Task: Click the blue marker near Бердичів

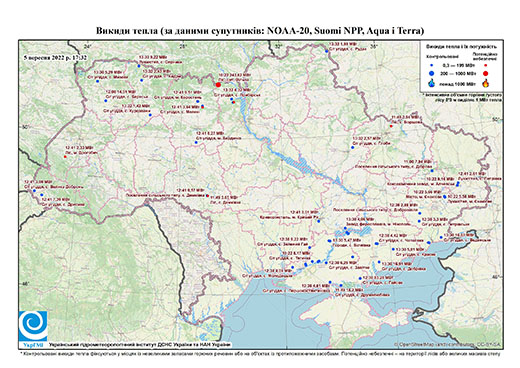Action: [196, 142]
